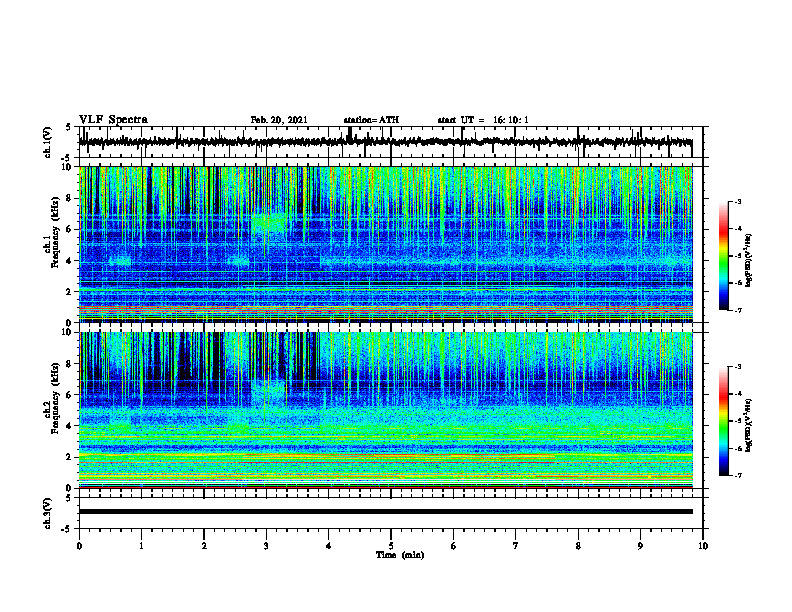The width and height of the screenshot is (792, 612).
Task: Click the "ch.1(V)" waveform axis label
Action: click(x=48, y=142)
